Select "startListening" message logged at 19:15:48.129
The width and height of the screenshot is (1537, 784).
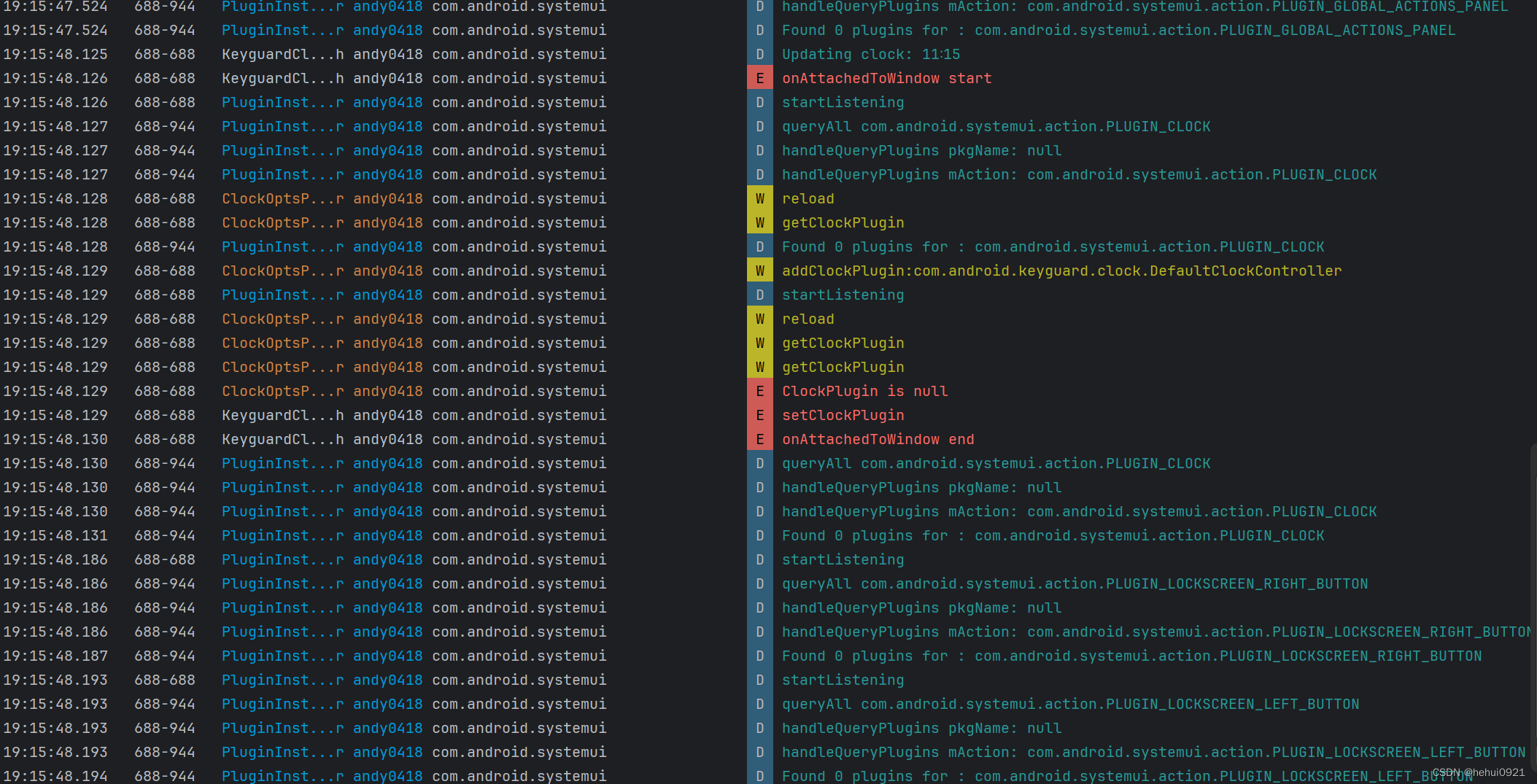pyautogui.click(x=843, y=295)
